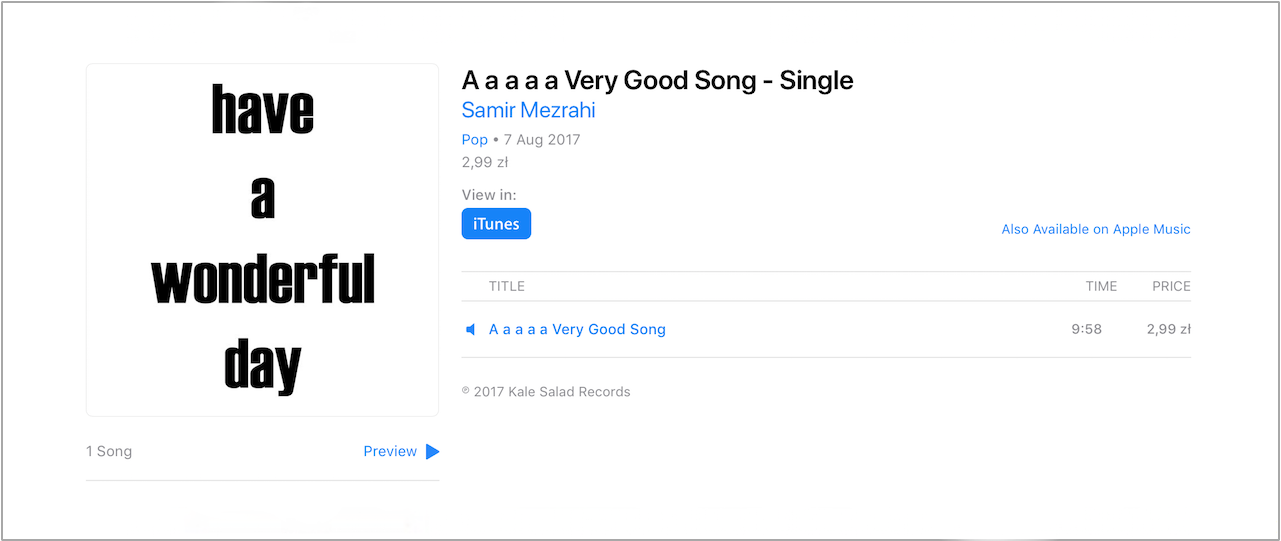The image size is (1281, 541).
Task: Click the TITLE column header
Action: pos(507,286)
